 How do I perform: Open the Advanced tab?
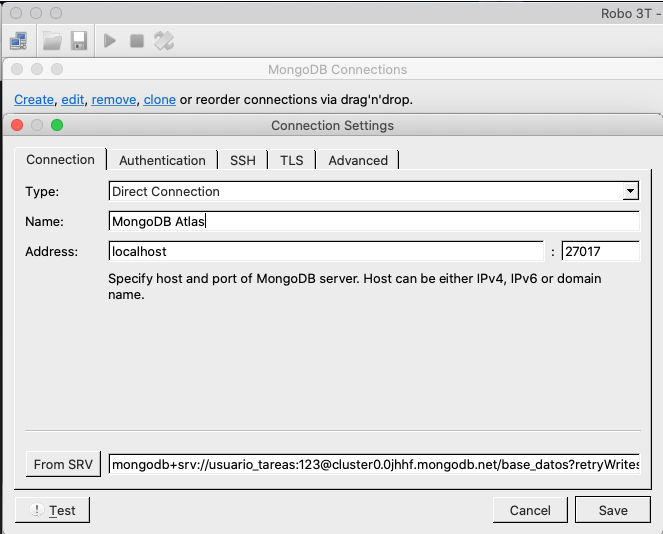point(358,160)
